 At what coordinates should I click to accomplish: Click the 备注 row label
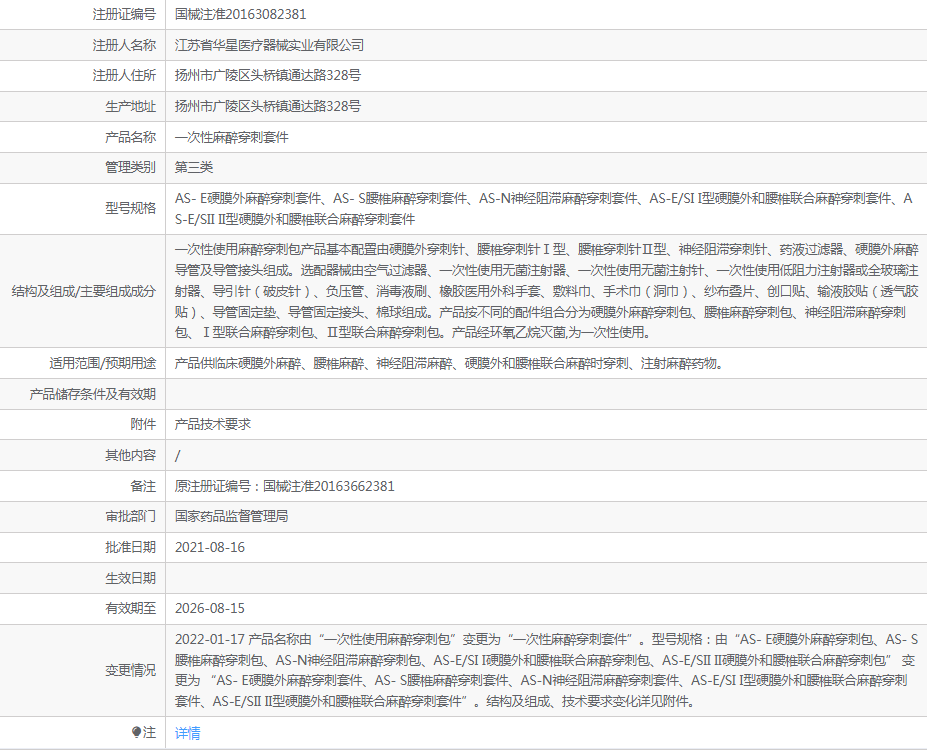point(143,486)
